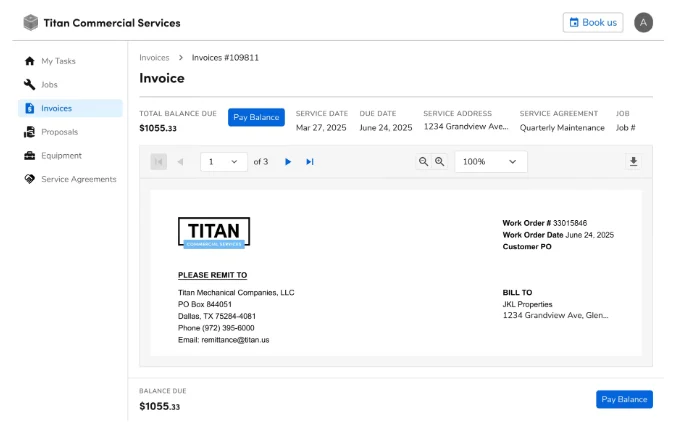Screen dimensions: 694x442
Task: Click Quarterly Maintenance service agreement value
Action: (562, 128)
